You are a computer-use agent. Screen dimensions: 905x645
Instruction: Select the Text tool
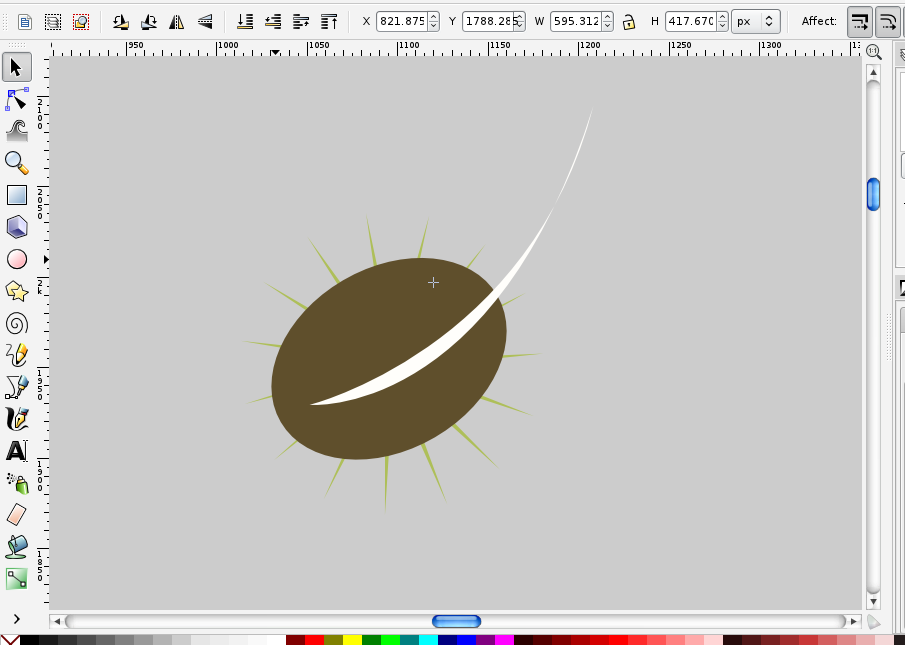16,451
